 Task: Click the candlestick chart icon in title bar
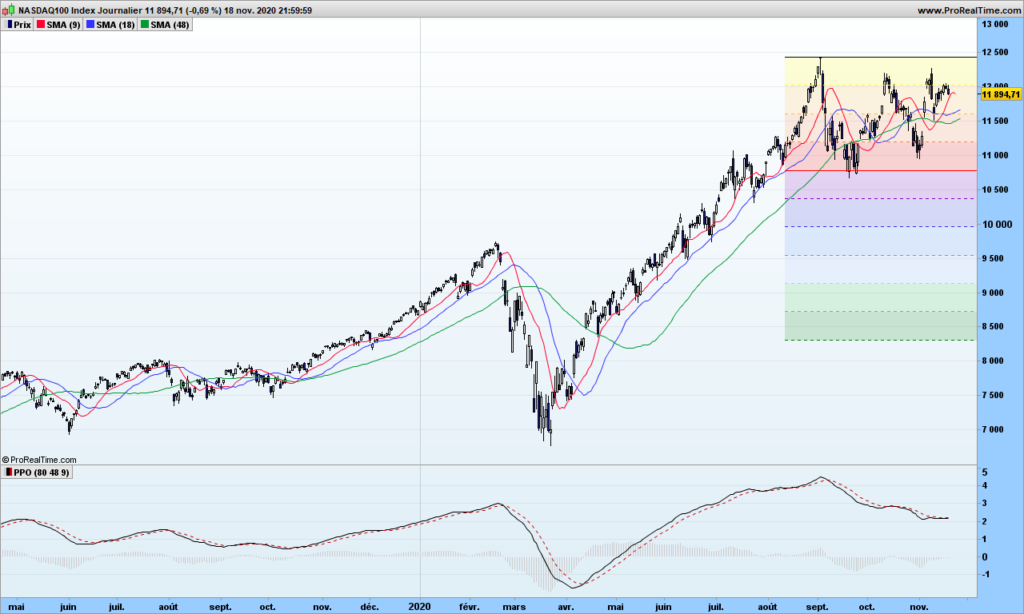coord(8,10)
